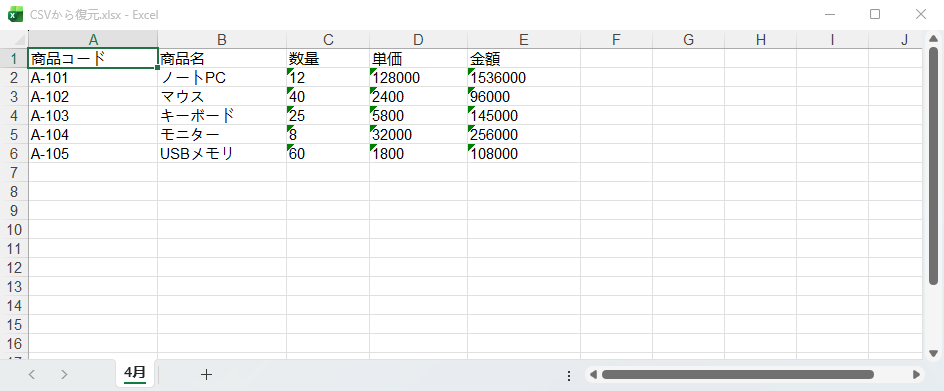Maximize the Excel window
This screenshot has height=391, width=944.
875,14
